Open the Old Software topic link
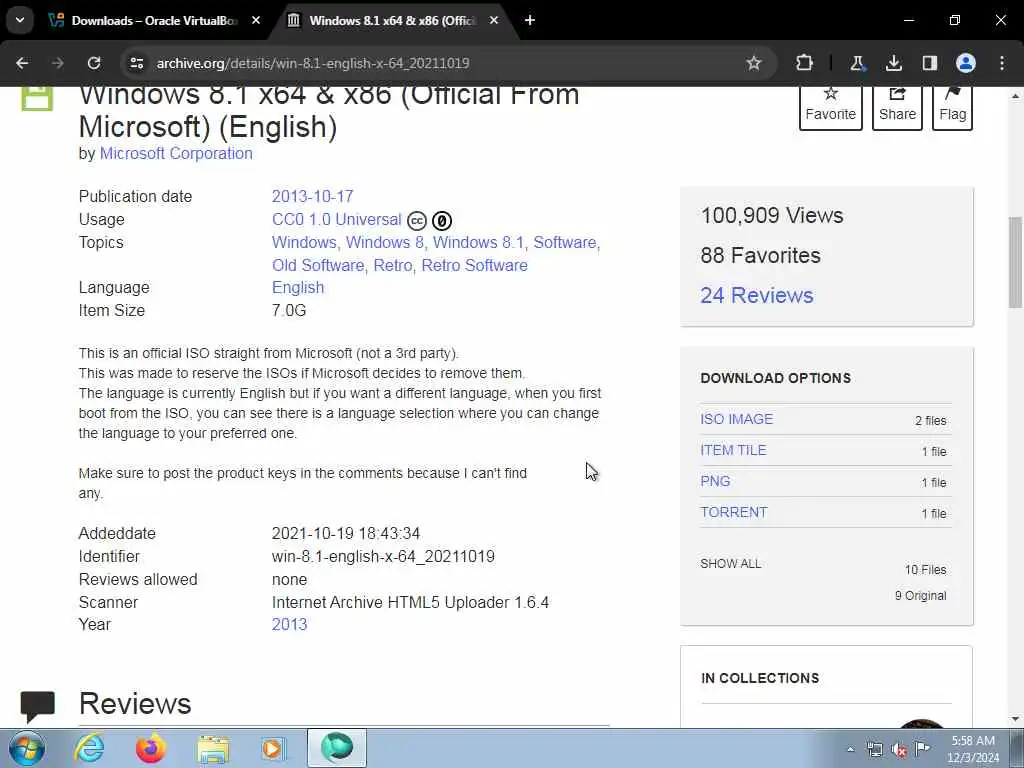 (317, 265)
